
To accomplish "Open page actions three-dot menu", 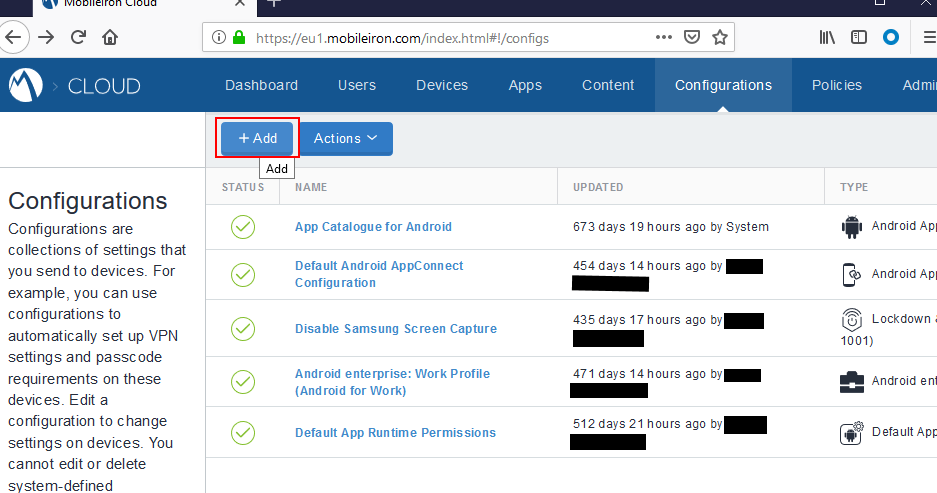I will (x=664, y=38).
